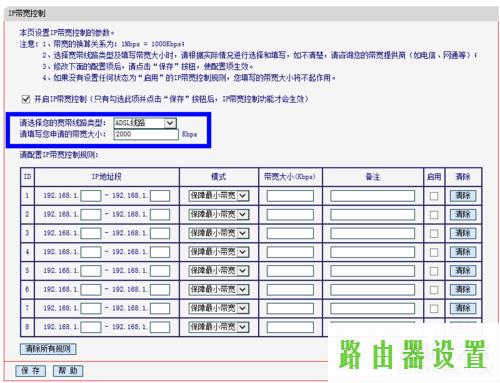Click rule 4 remarks field

click(373, 252)
